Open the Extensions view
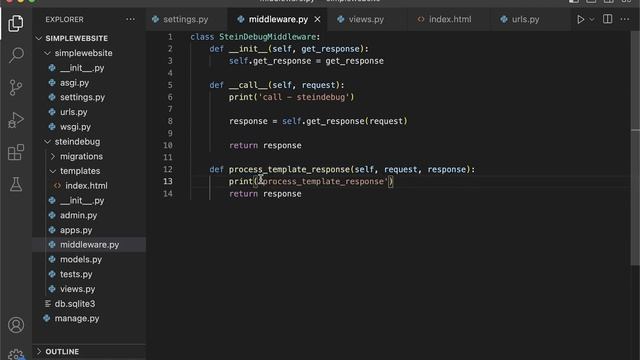The height and width of the screenshot is (360, 640). 16,152
